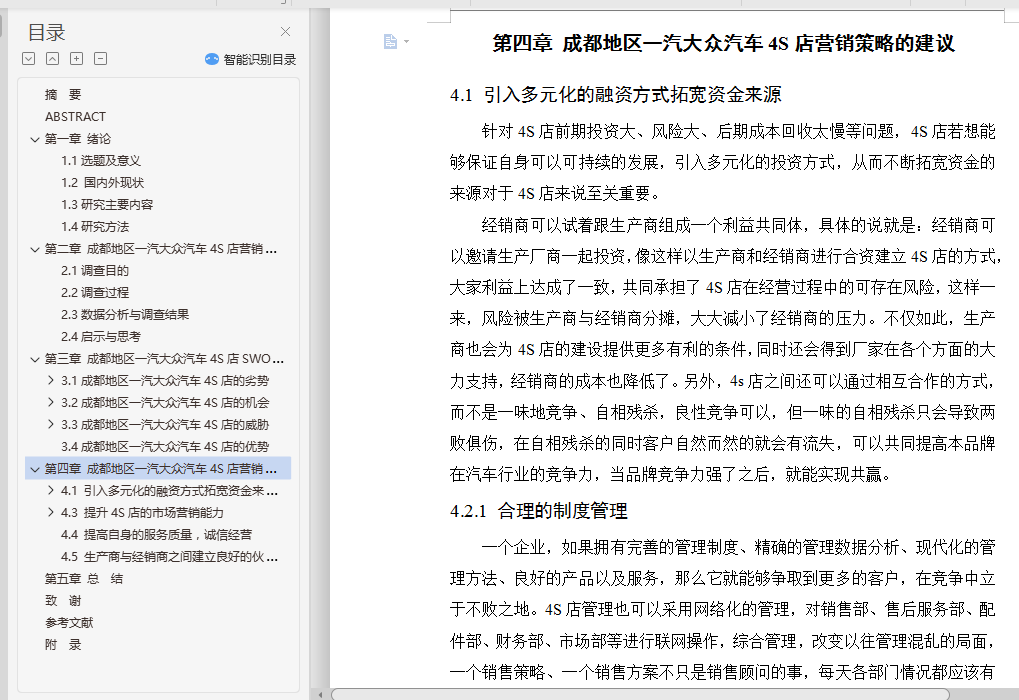Go to 第三章 SWOT heading in outline

(x=164, y=359)
